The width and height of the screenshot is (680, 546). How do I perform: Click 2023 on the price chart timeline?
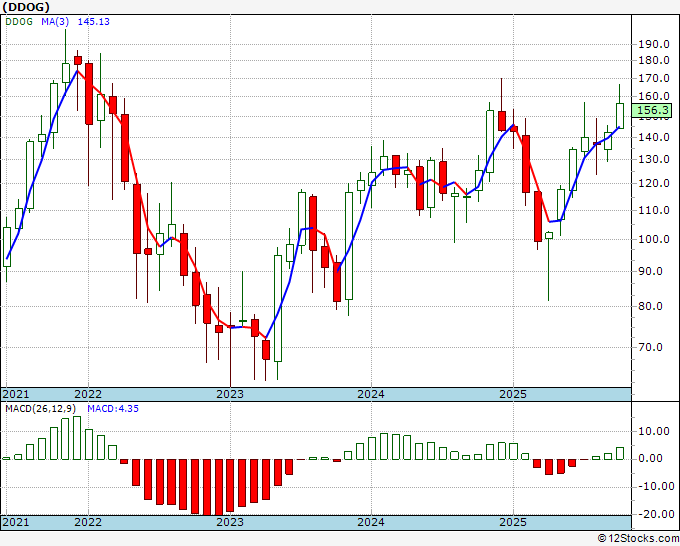click(230, 394)
